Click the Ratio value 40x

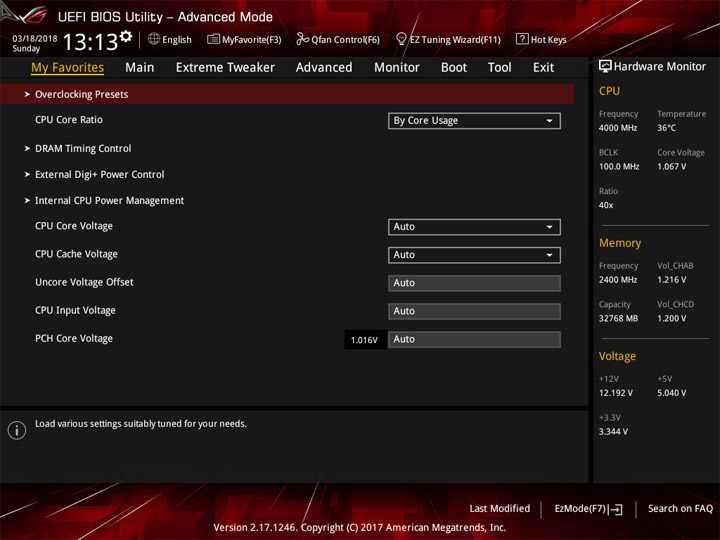pyautogui.click(x=606, y=205)
